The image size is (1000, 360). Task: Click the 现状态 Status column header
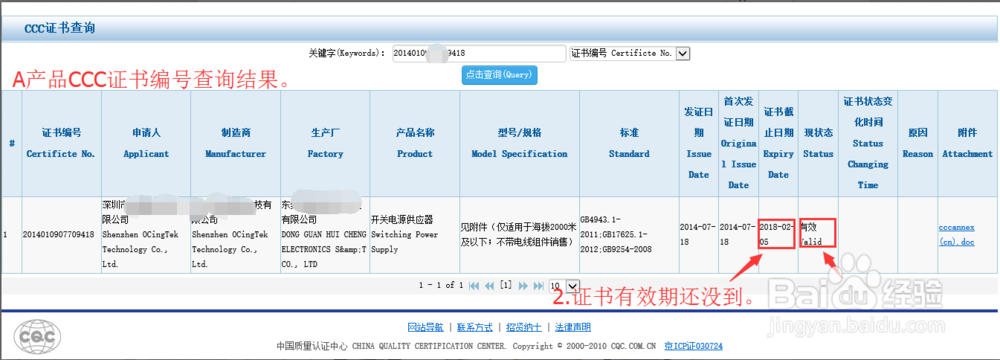818,144
